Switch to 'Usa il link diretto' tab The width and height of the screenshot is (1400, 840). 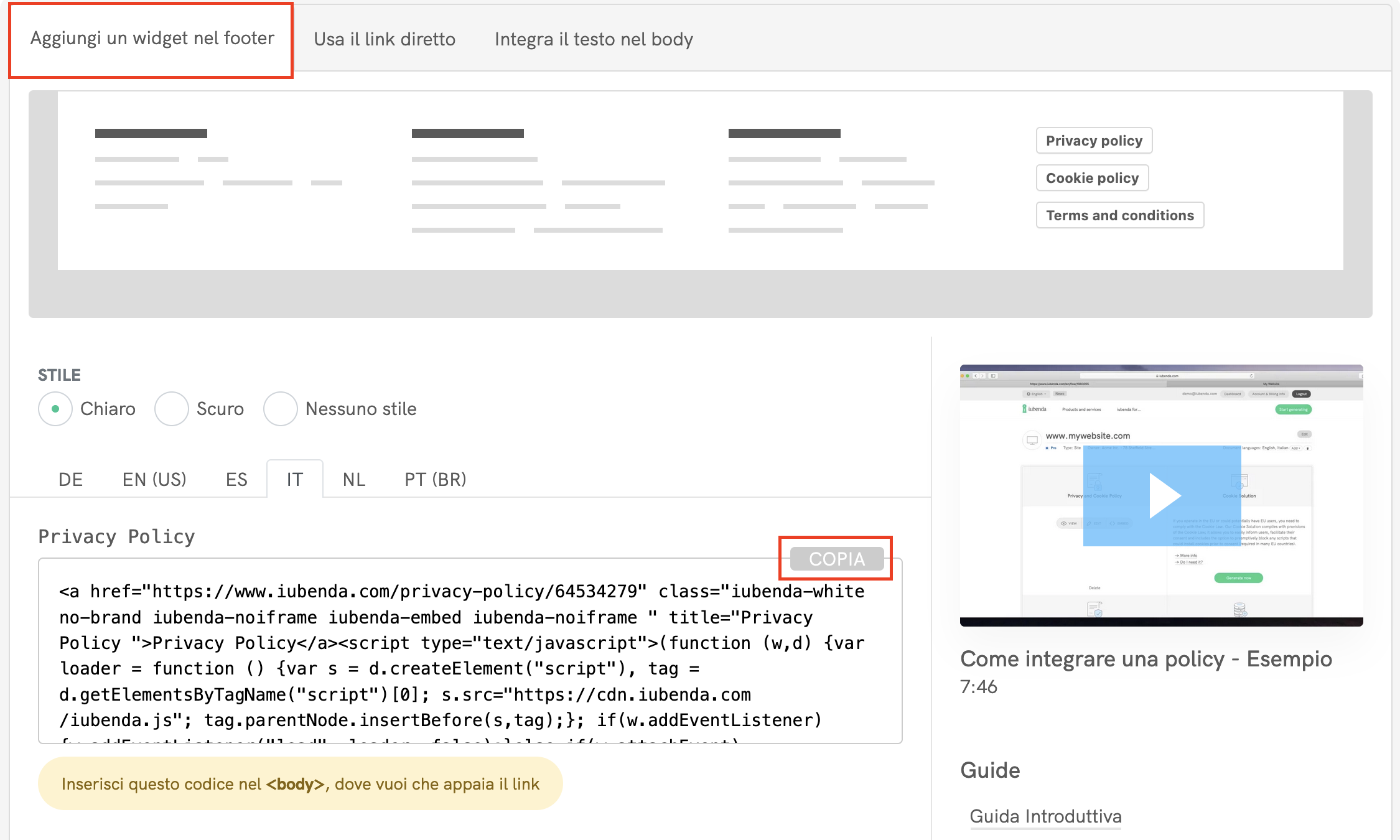[385, 39]
